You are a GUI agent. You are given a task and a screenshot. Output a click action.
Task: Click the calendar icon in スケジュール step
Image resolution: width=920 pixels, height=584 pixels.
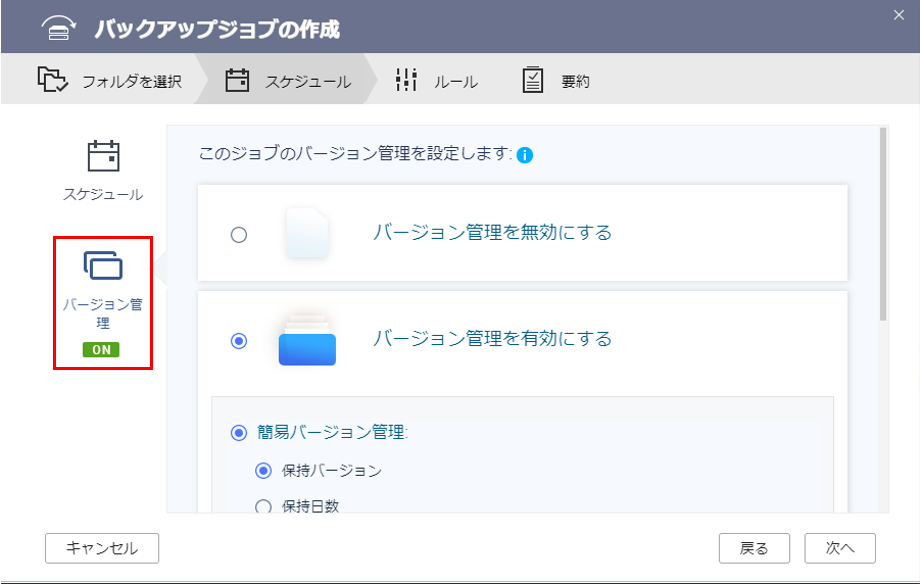[x=237, y=80]
